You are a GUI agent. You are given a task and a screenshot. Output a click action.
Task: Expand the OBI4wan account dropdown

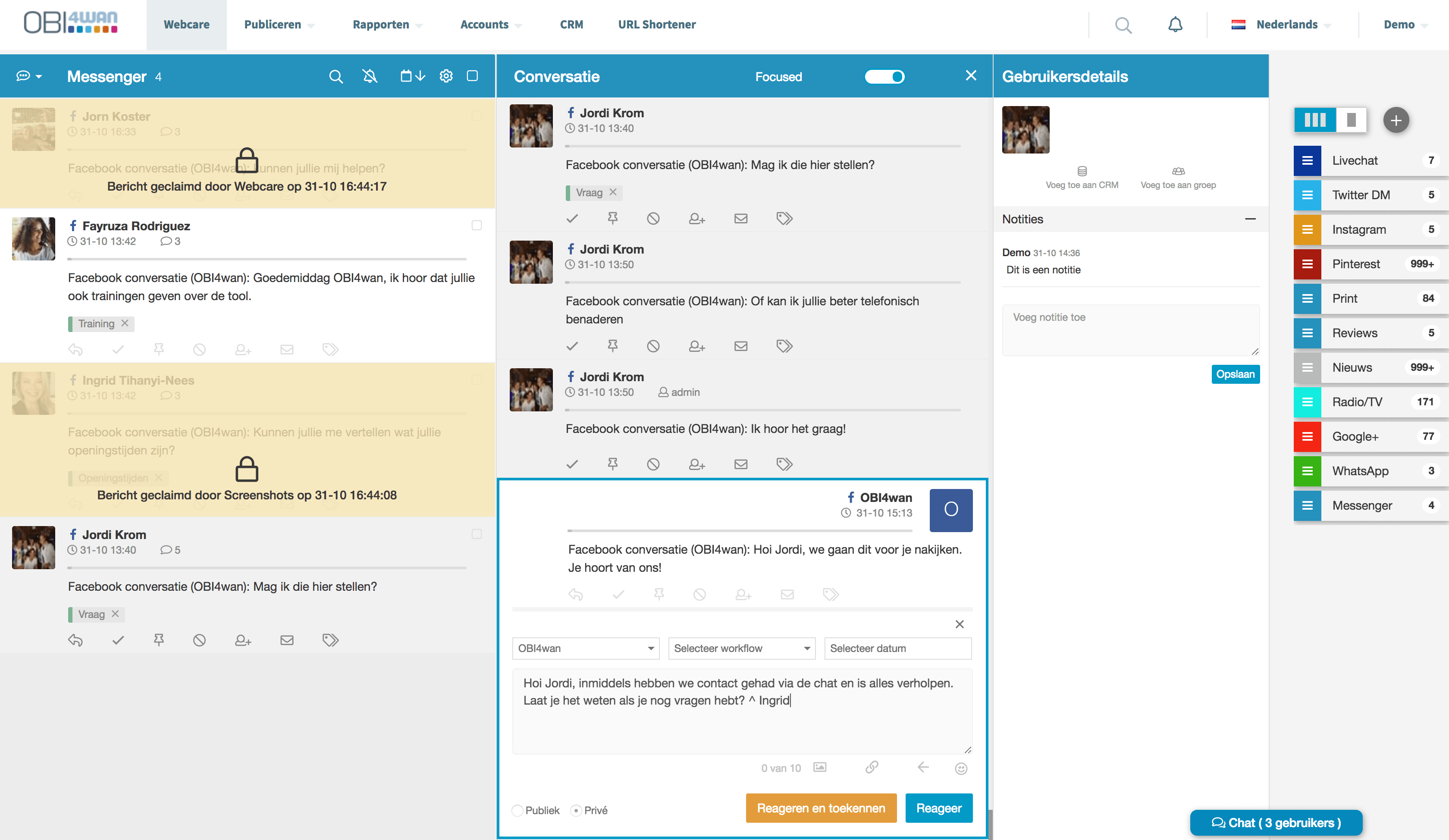pyautogui.click(x=585, y=648)
